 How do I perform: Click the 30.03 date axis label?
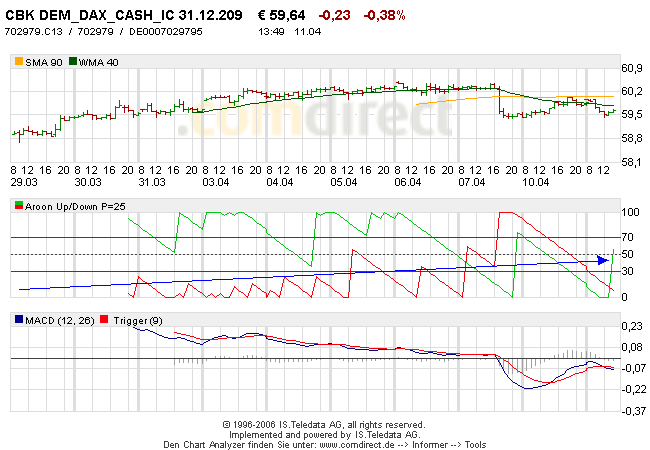click(x=88, y=182)
